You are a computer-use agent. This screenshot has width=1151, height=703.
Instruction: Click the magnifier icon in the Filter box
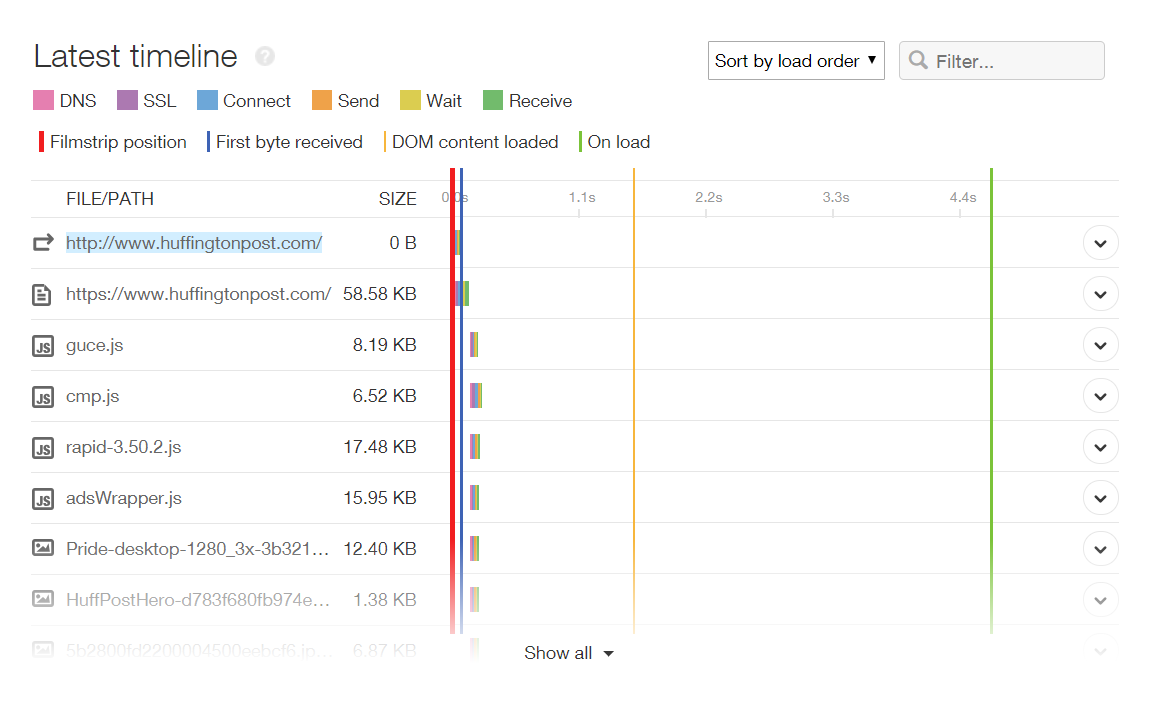(x=918, y=60)
